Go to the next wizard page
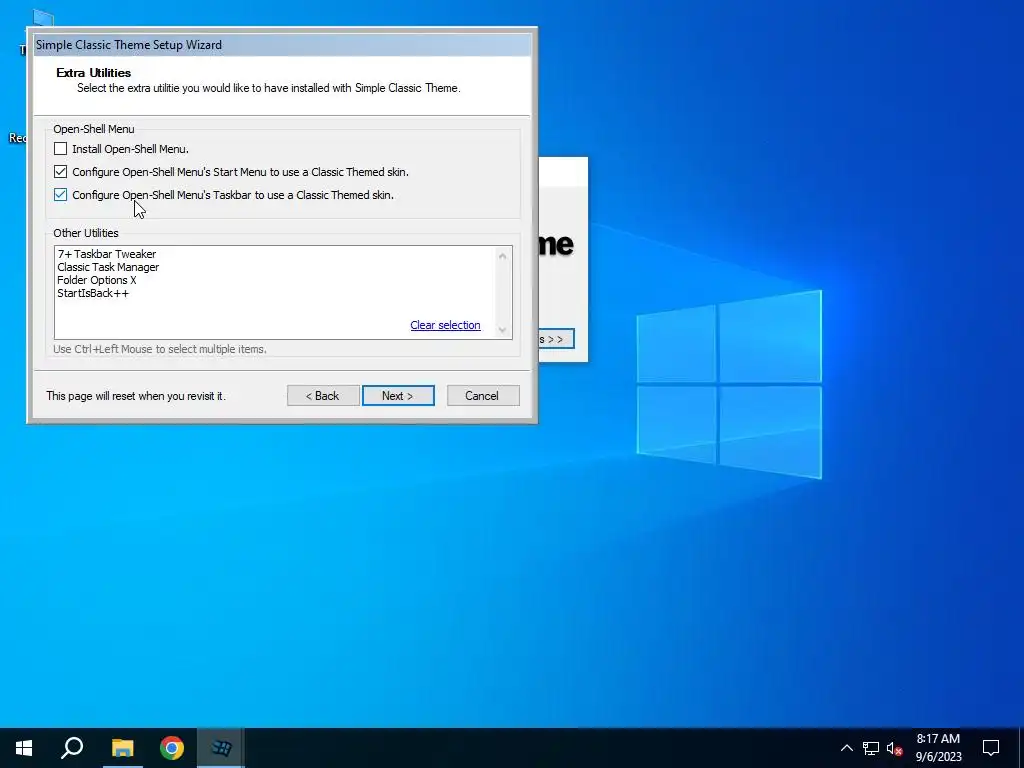The image size is (1024, 768). tap(398, 396)
